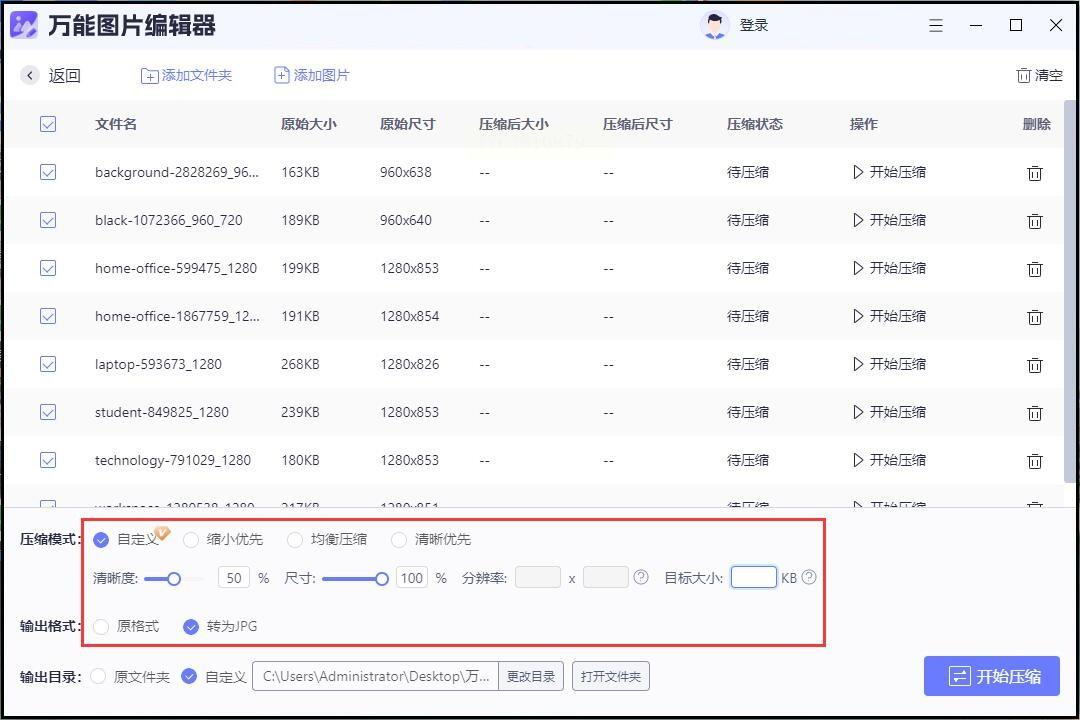Image resolution: width=1080 pixels, height=720 pixels.
Task: Select the 缩小优先 compression mode
Action: [x=191, y=539]
